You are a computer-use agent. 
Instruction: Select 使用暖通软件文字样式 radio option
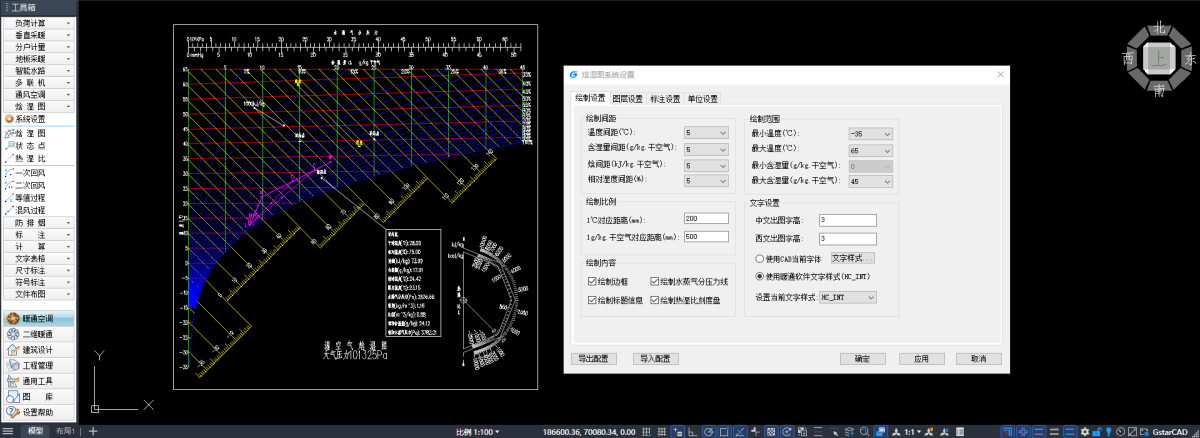[x=811, y=275]
